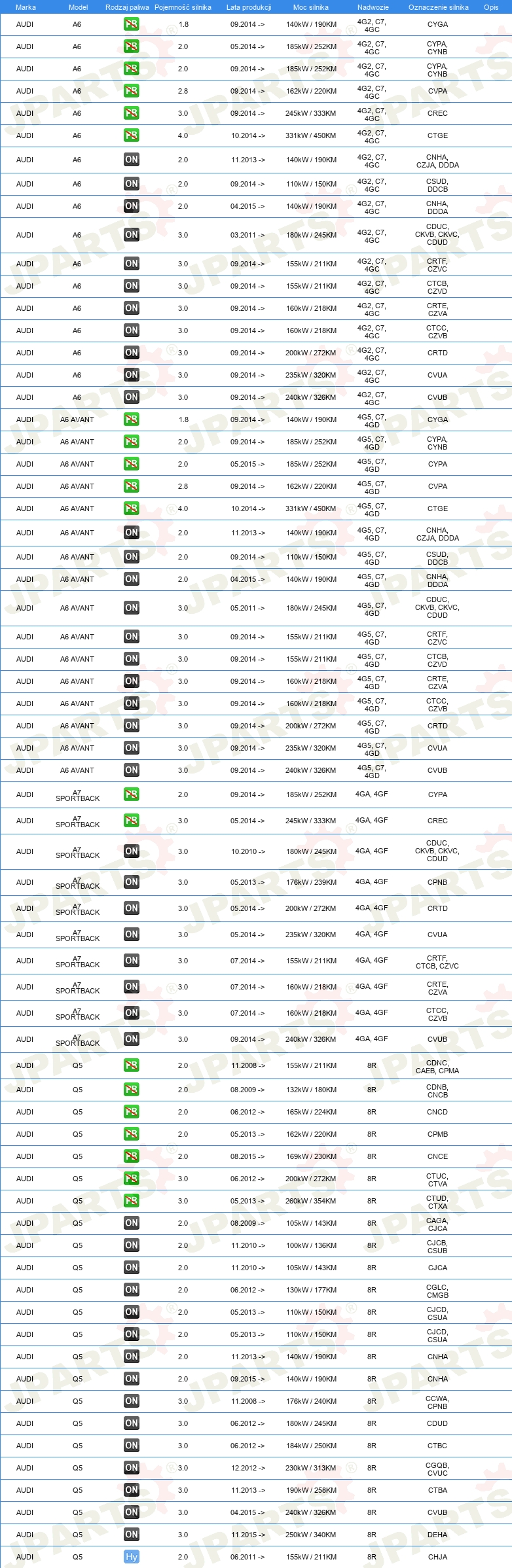Click ON icon in A7 Sportback 10.2010 row
Screen dimensions: 512x1568
tap(132, 851)
